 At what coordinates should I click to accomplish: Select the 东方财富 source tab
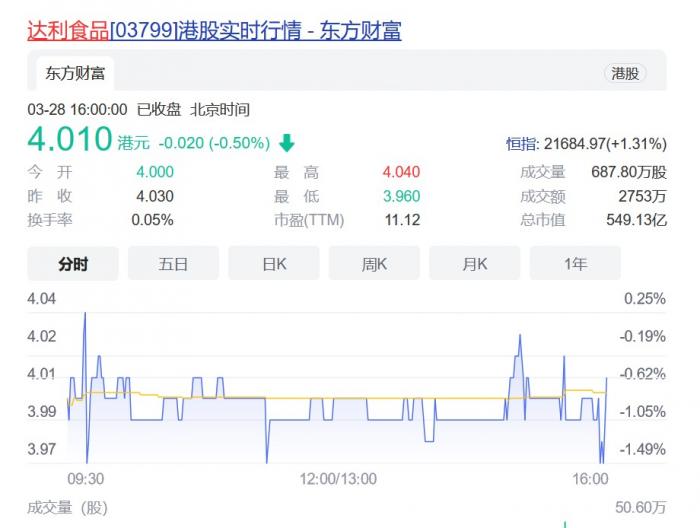pyautogui.click(x=75, y=73)
